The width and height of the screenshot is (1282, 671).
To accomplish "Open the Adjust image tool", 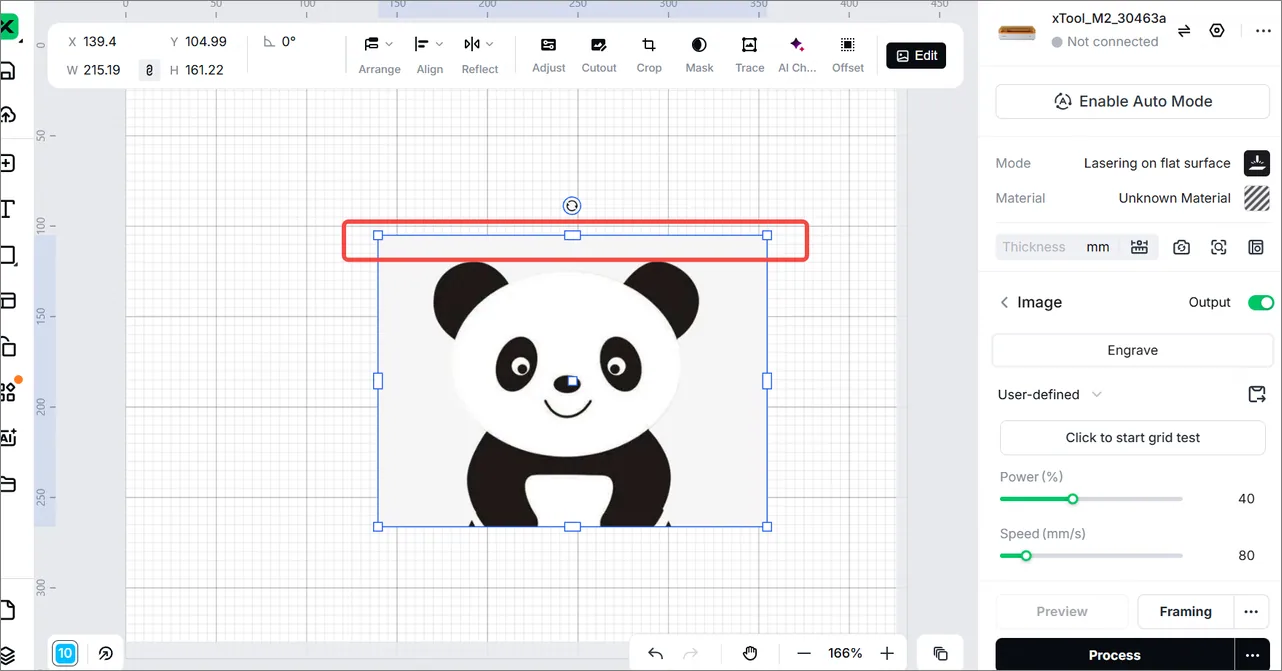I will coord(548,55).
